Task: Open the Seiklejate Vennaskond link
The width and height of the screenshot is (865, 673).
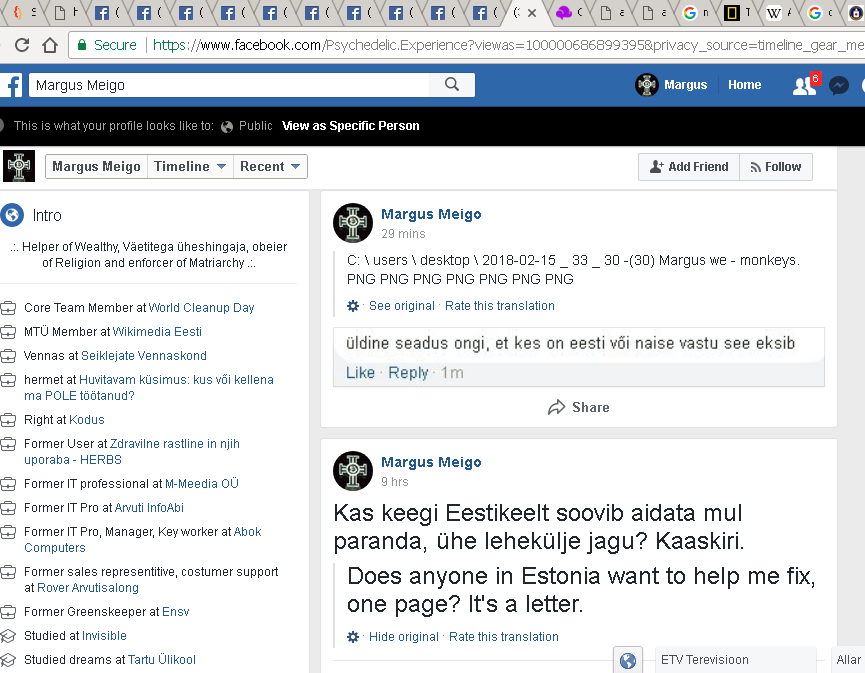Action: pos(144,356)
